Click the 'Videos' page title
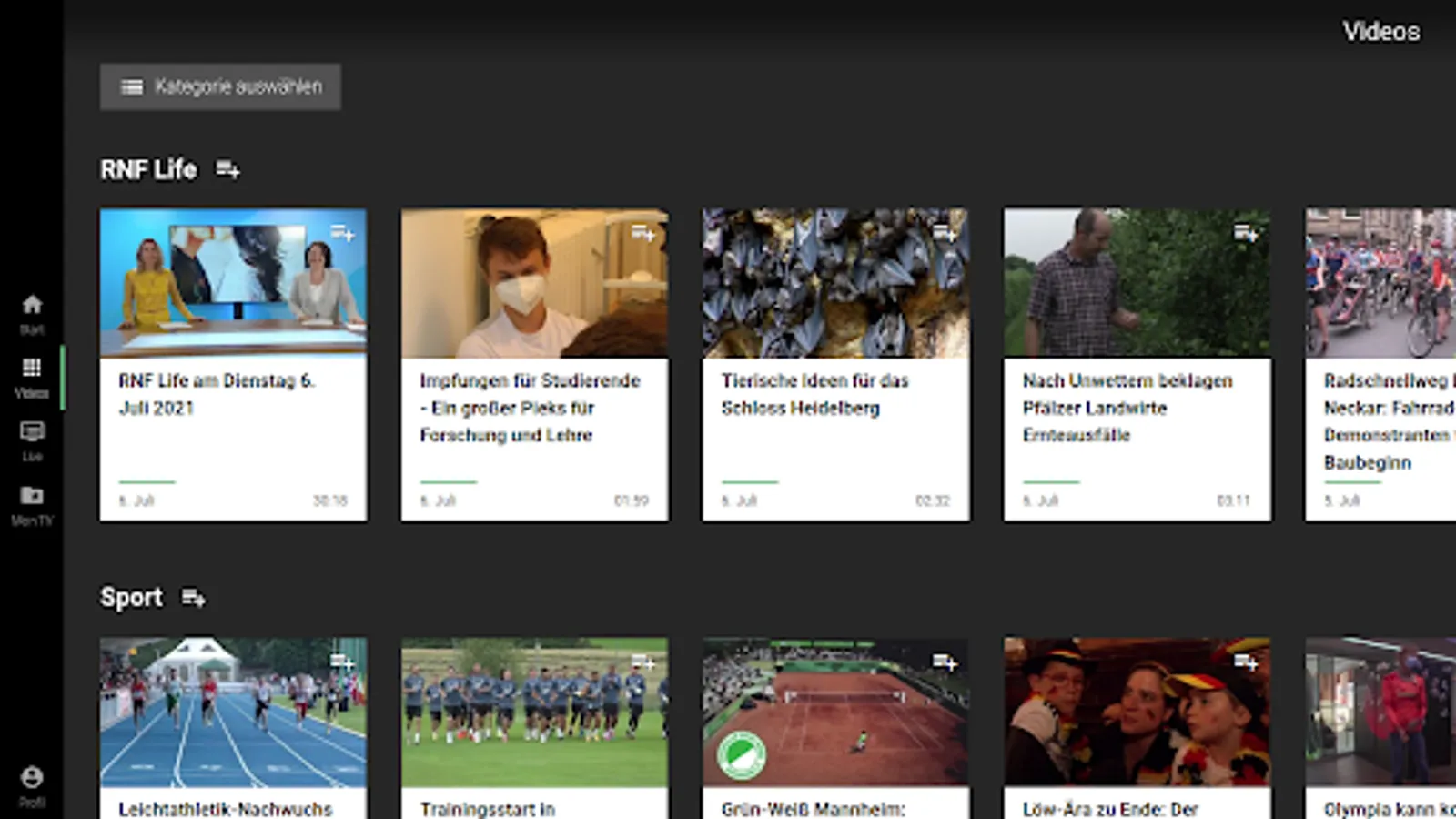 click(1381, 32)
